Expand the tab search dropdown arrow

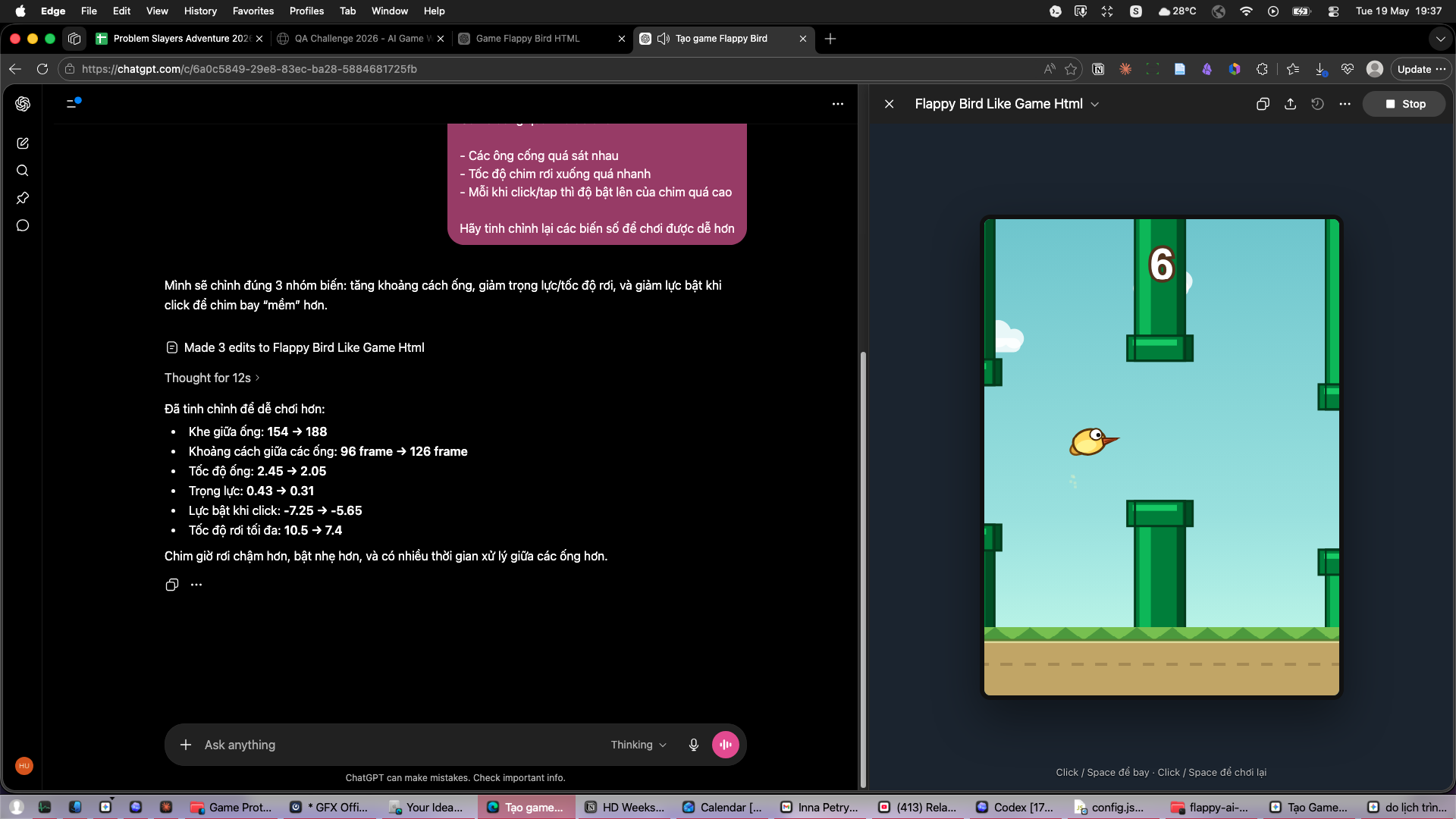pyautogui.click(x=1440, y=39)
